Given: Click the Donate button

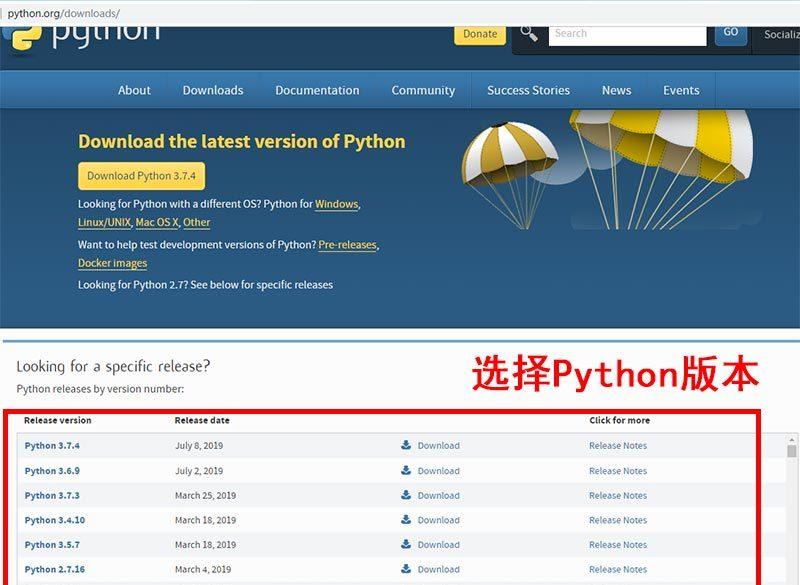Looking at the screenshot, I should 480,34.
